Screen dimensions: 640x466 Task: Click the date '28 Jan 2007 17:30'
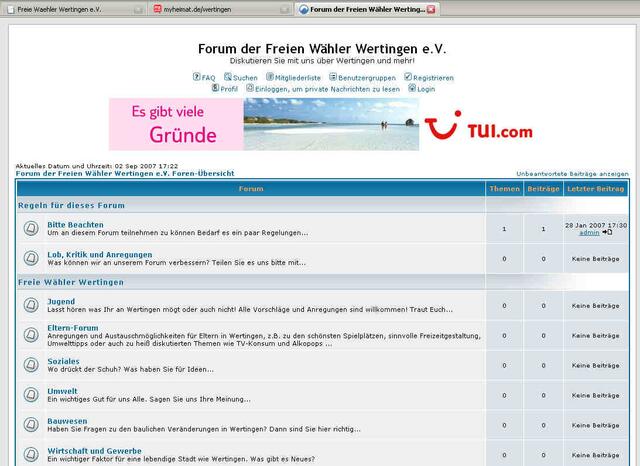click(596, 225)
